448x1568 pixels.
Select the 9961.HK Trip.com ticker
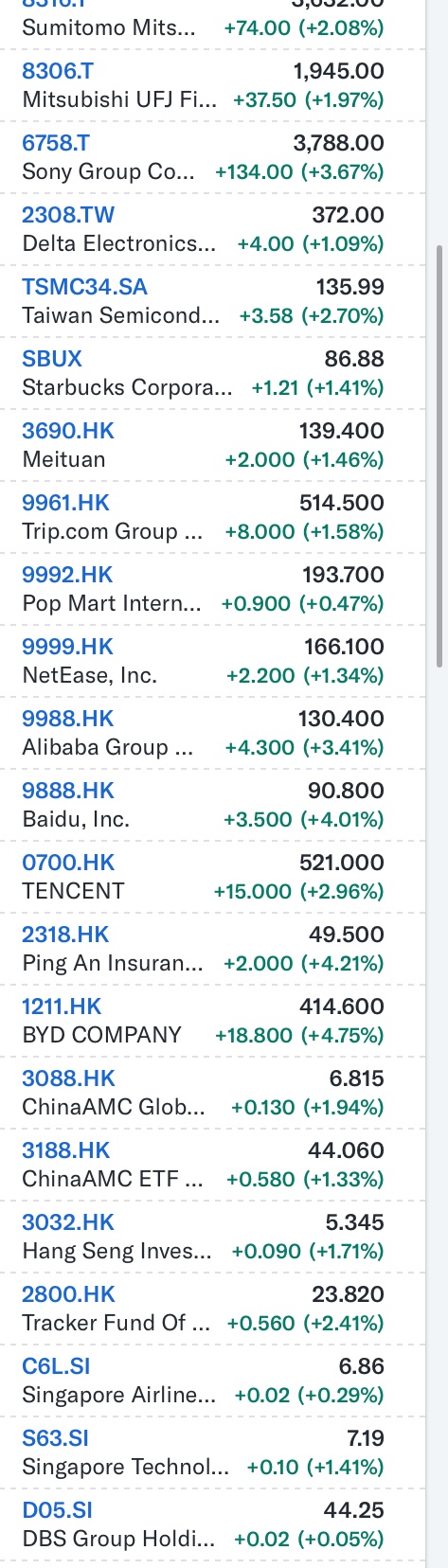click(x=66, y=503)
